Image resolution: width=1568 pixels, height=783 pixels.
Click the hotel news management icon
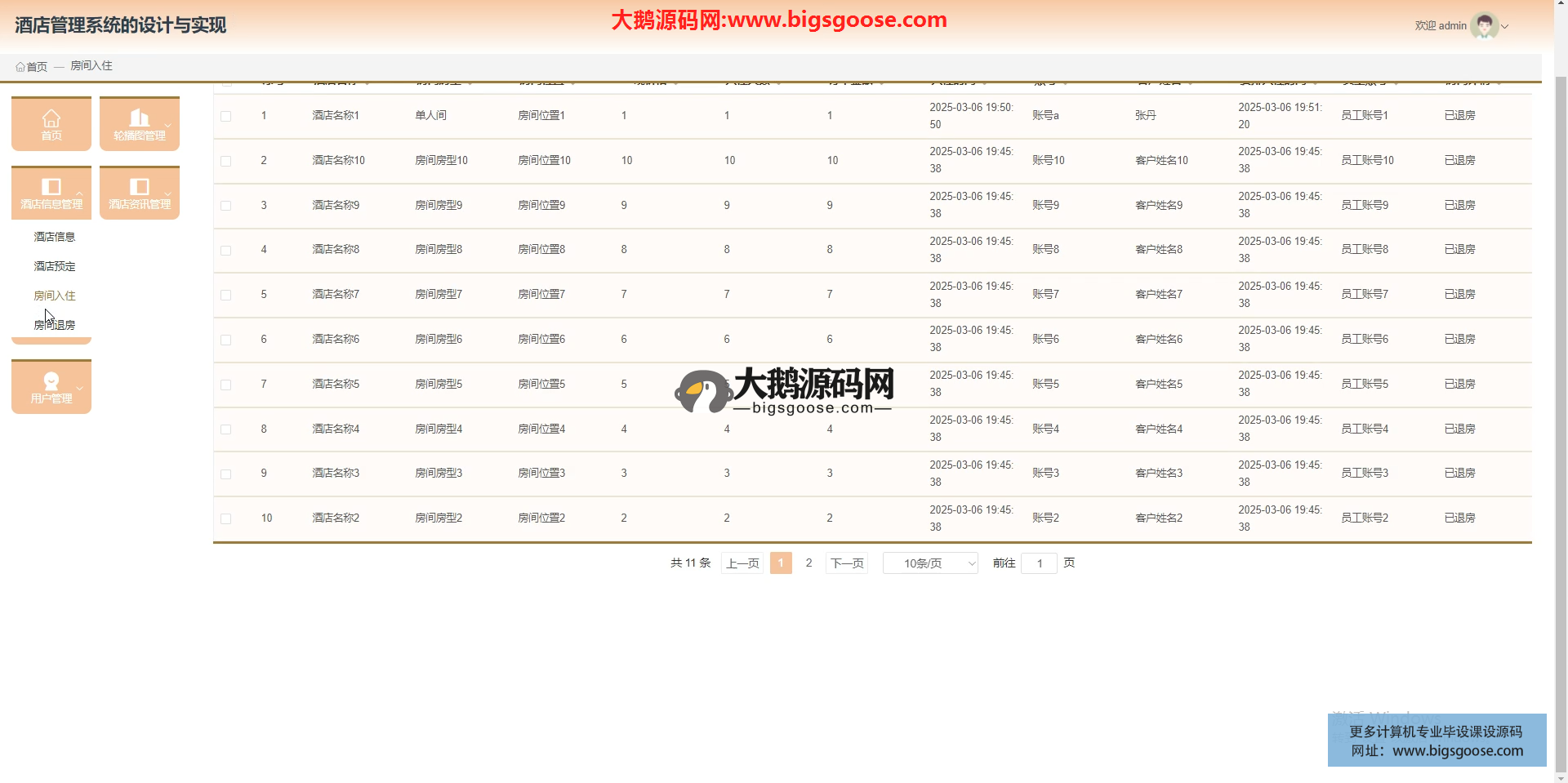[140, 187]
